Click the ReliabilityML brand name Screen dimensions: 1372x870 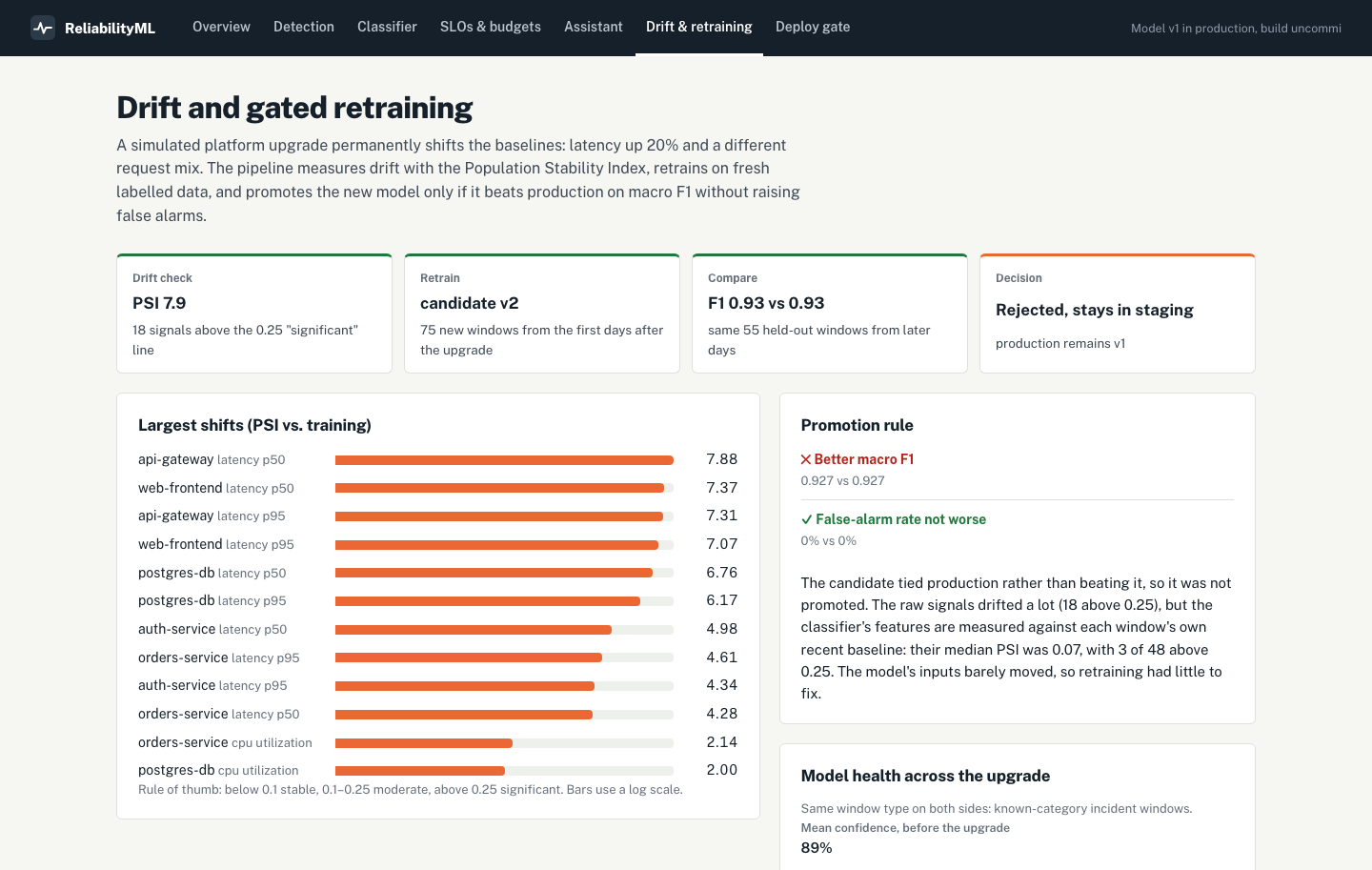(x=110, y=29)
